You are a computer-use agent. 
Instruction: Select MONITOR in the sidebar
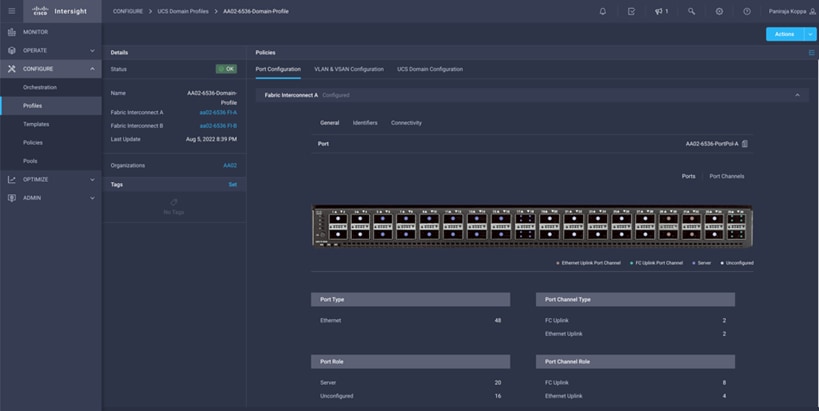coord(36,32)
